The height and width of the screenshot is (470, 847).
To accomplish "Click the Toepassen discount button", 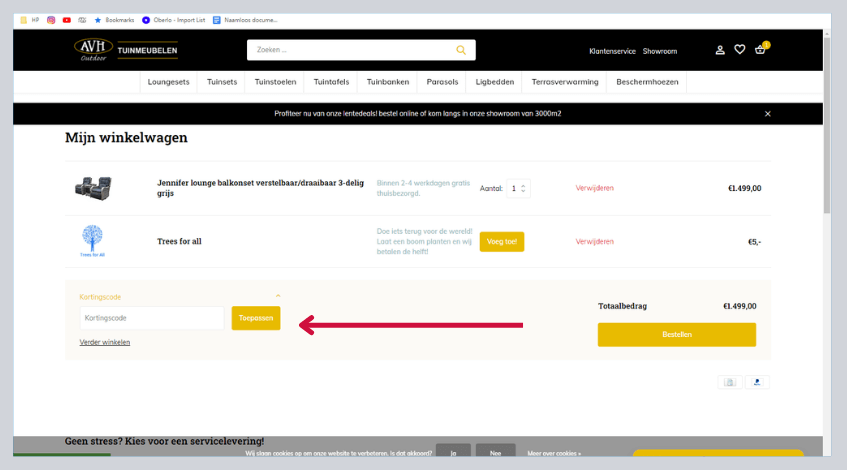I will [x=256, y=318].
